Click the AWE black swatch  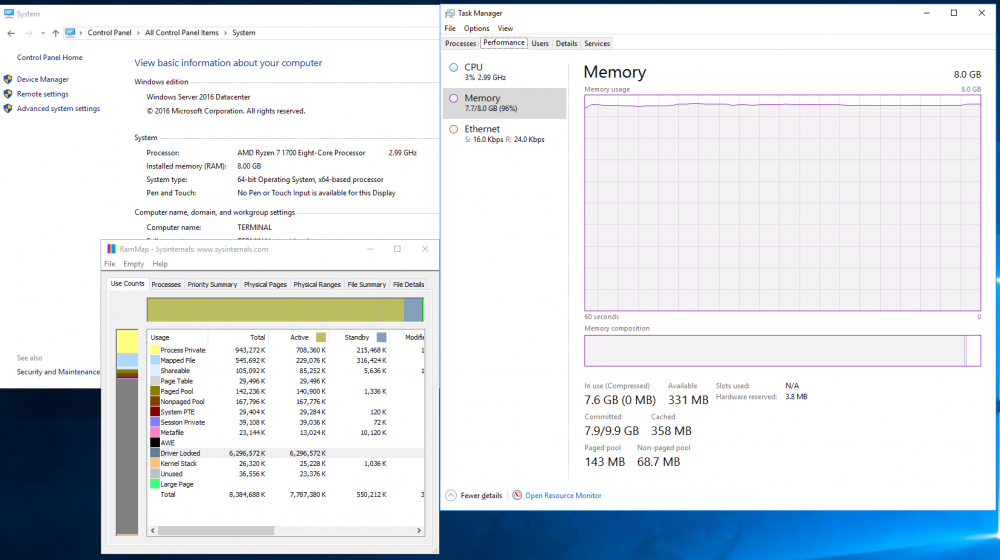pos(155,443)
